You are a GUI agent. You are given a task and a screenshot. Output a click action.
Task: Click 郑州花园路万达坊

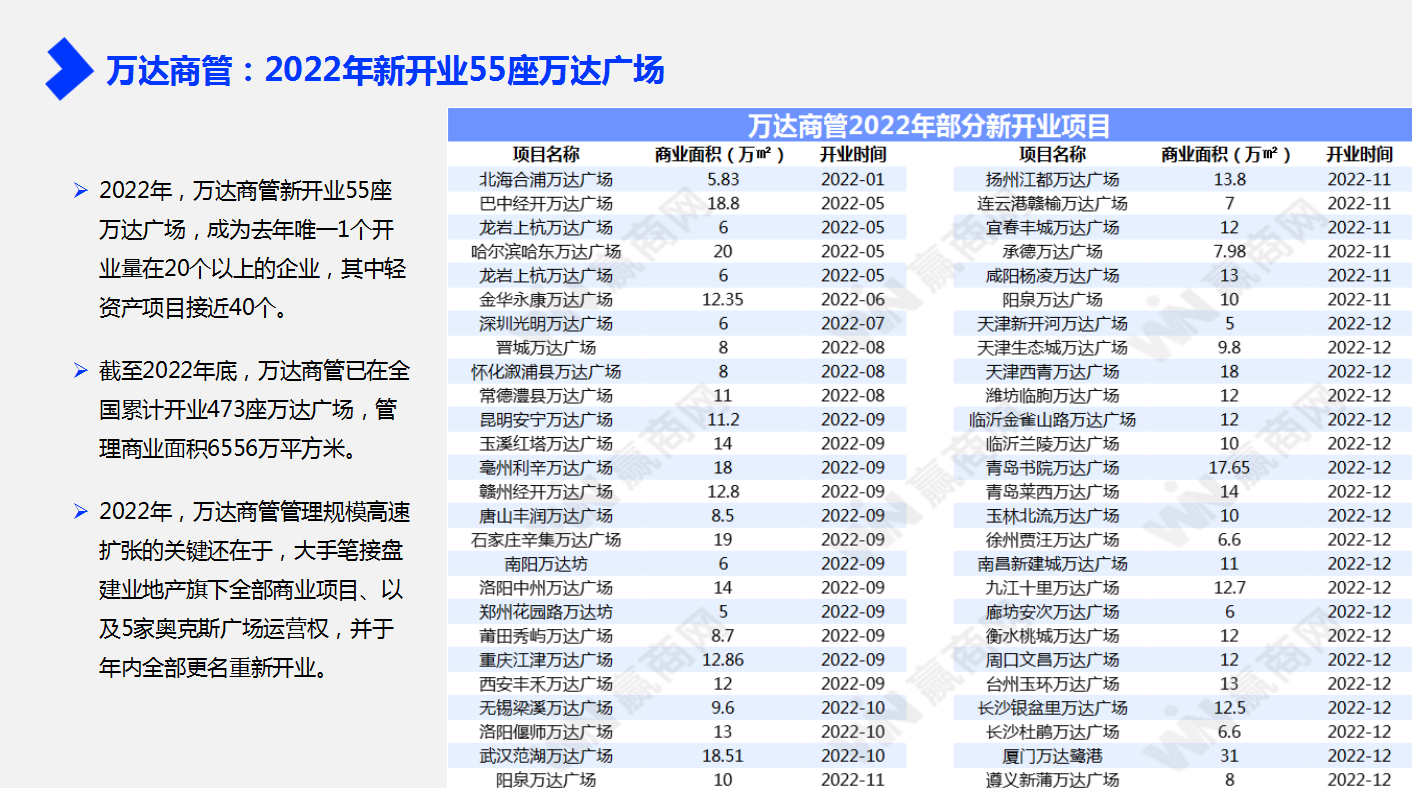[x=546, y=612]
